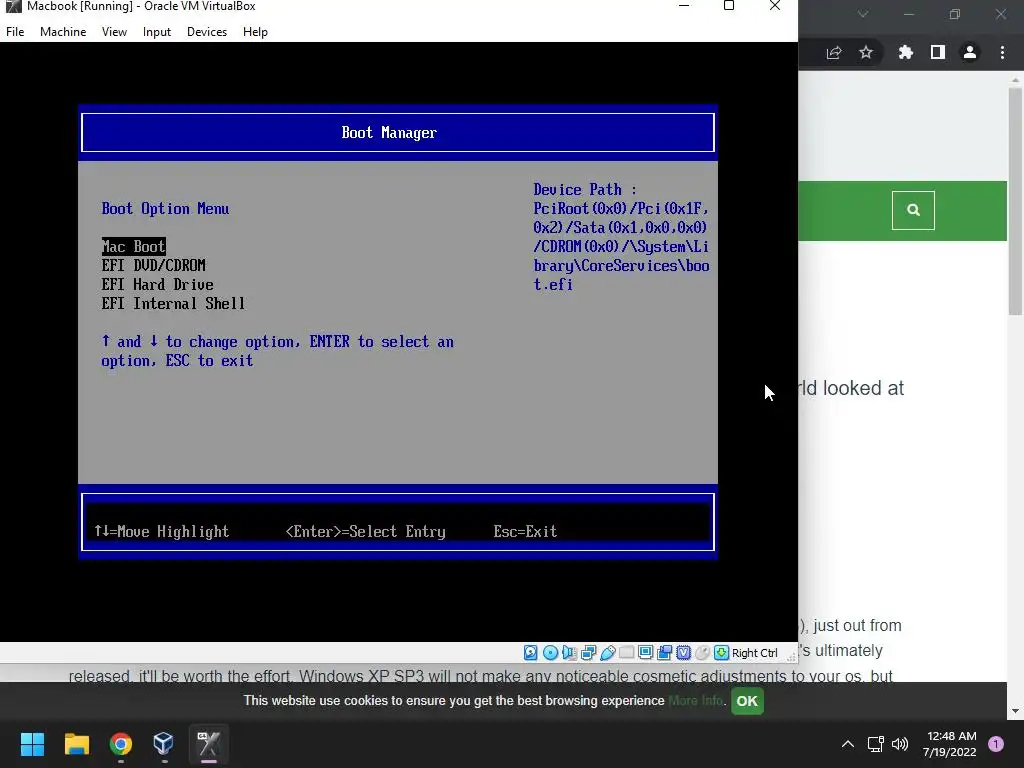This screenshot has width=1024, height=768.
Task: Open the Windows Start menu
Action: 32,744
